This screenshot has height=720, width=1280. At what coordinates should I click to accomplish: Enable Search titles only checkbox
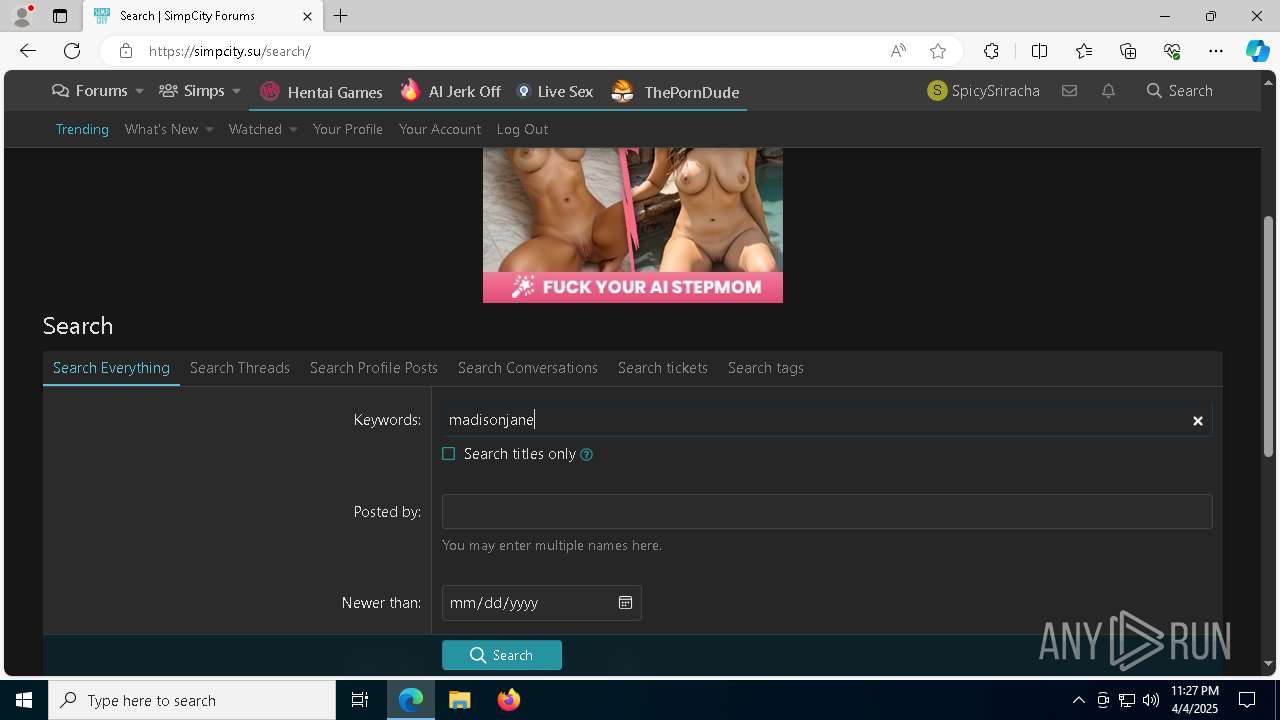[x=449, y=454]
